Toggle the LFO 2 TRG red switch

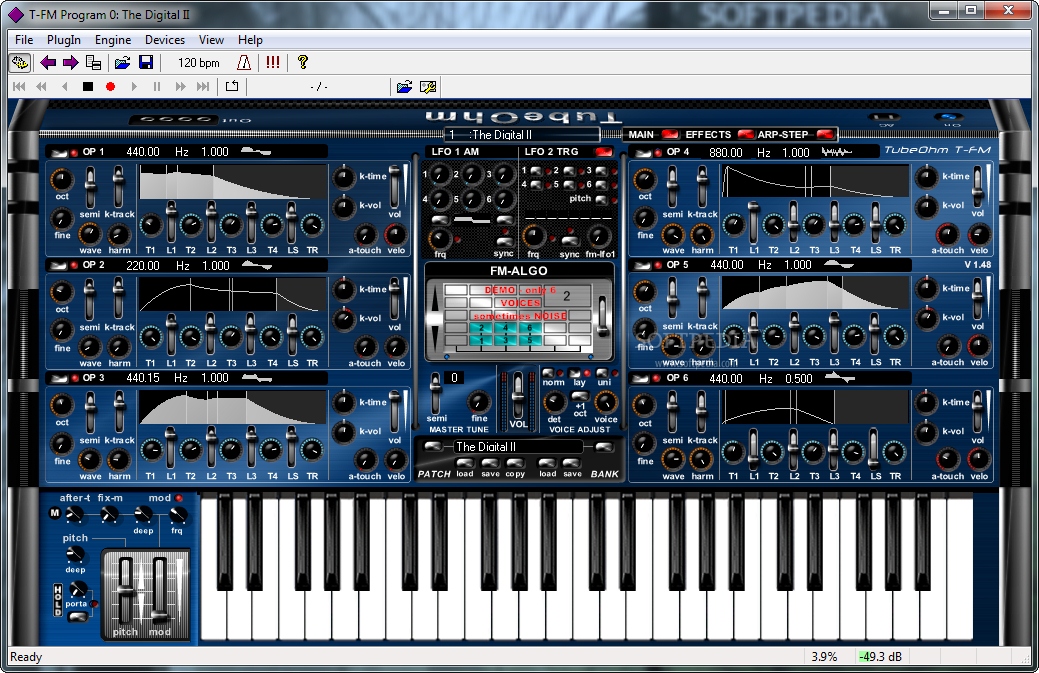pyautogui.click(x=603, y=152)
